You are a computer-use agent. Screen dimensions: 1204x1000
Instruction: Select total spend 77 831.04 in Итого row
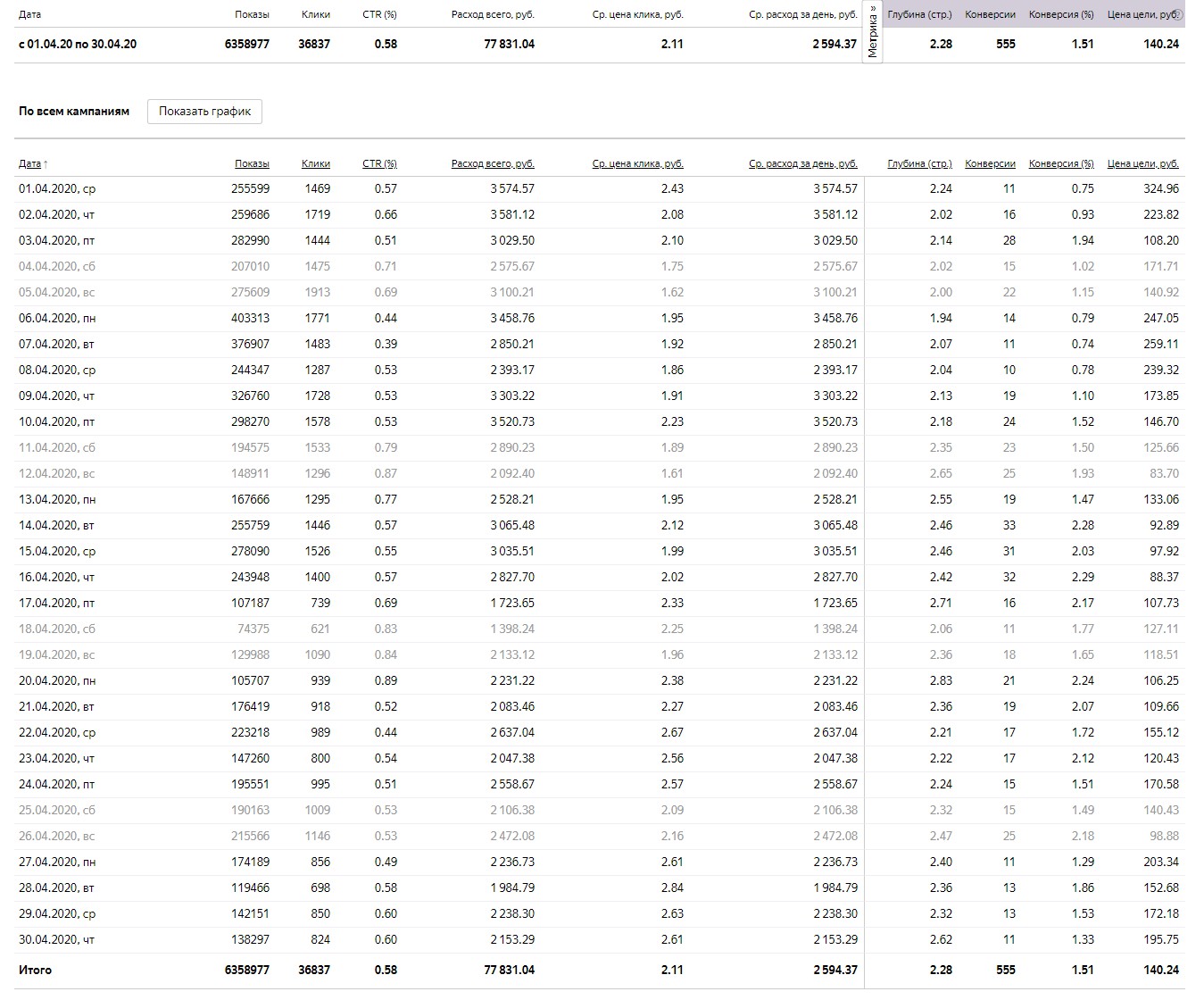point(510,970)
